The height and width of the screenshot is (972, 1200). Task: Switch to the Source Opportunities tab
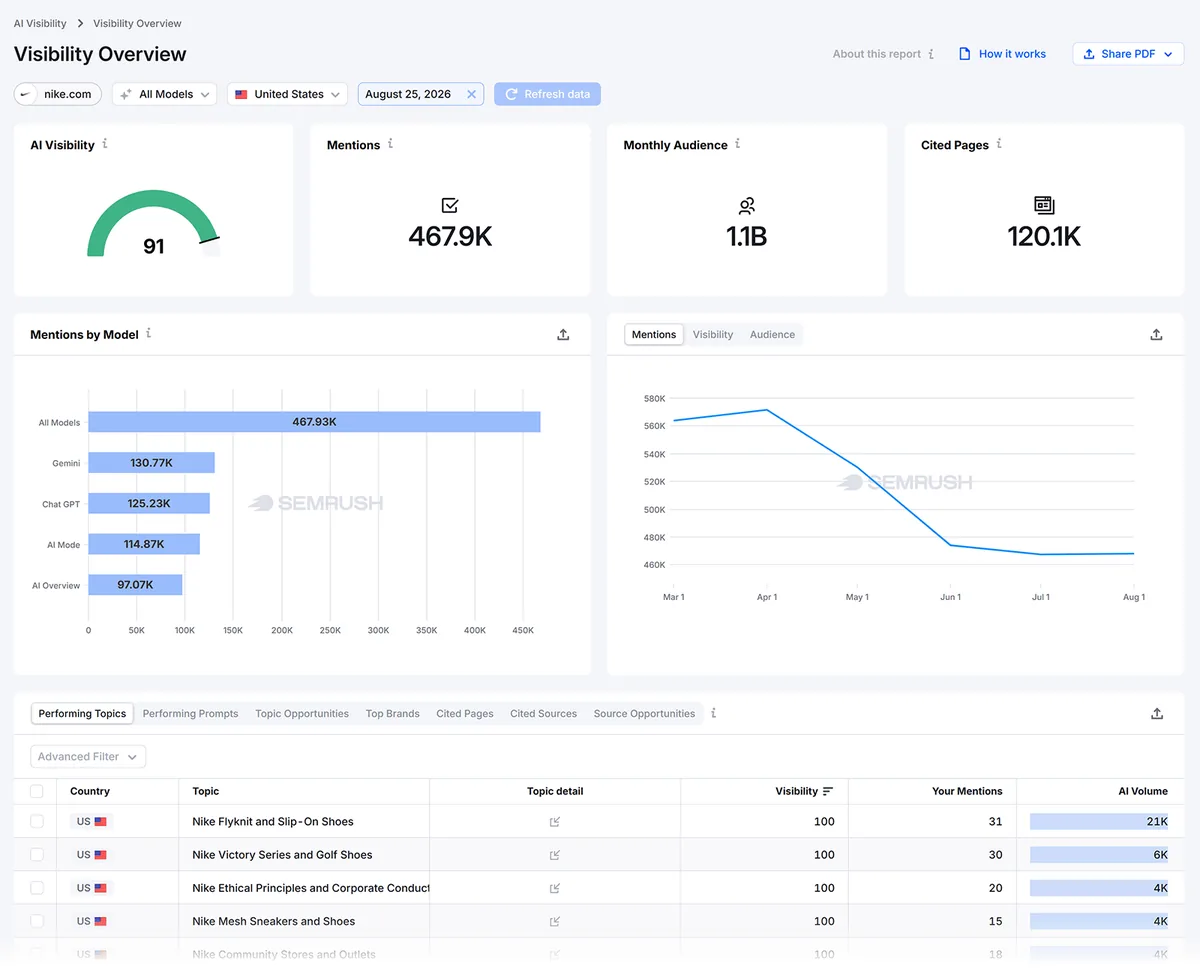tap(644, 714)
